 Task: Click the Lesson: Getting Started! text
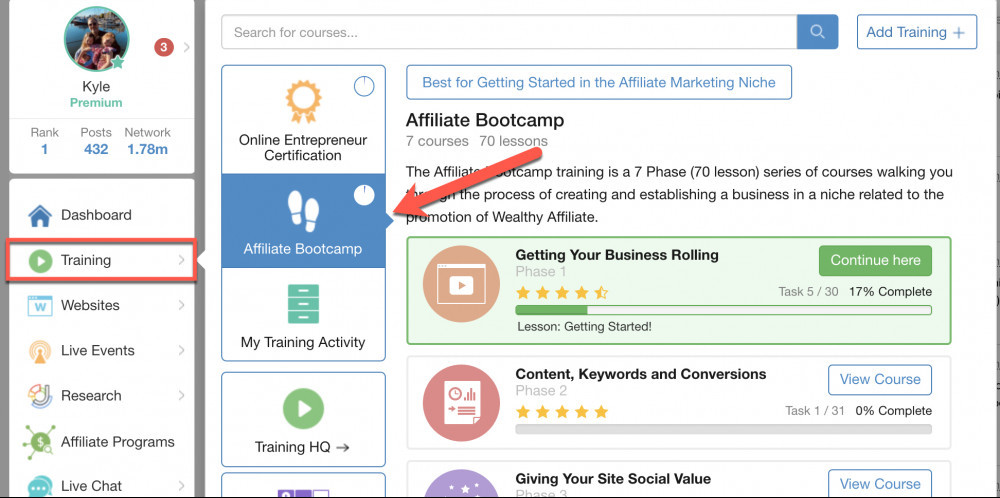click(x=584, y=327)
